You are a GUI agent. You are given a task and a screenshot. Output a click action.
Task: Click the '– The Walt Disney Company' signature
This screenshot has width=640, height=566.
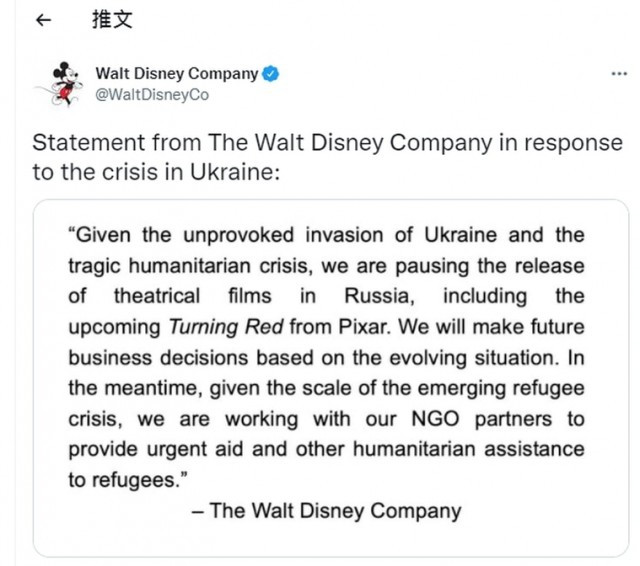(x=327, y=511)
